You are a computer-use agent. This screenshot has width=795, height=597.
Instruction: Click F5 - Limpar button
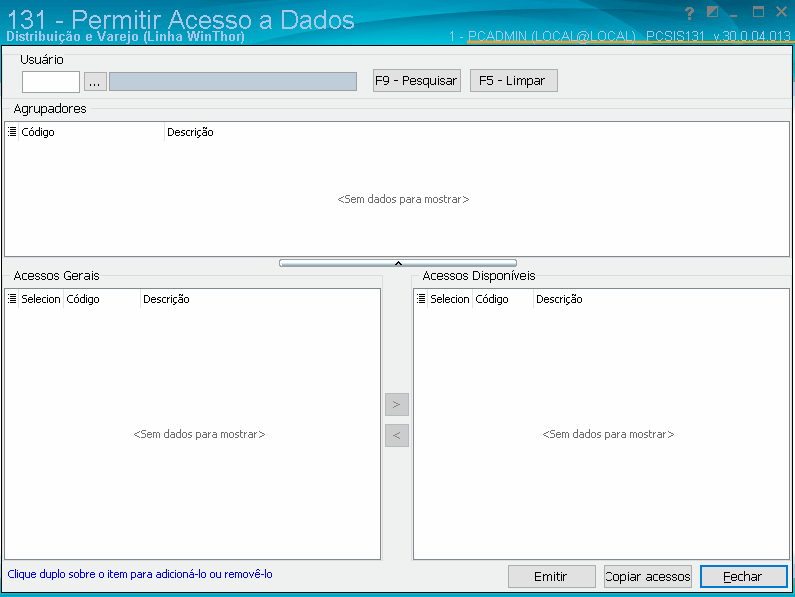click(x=514, y=81)
